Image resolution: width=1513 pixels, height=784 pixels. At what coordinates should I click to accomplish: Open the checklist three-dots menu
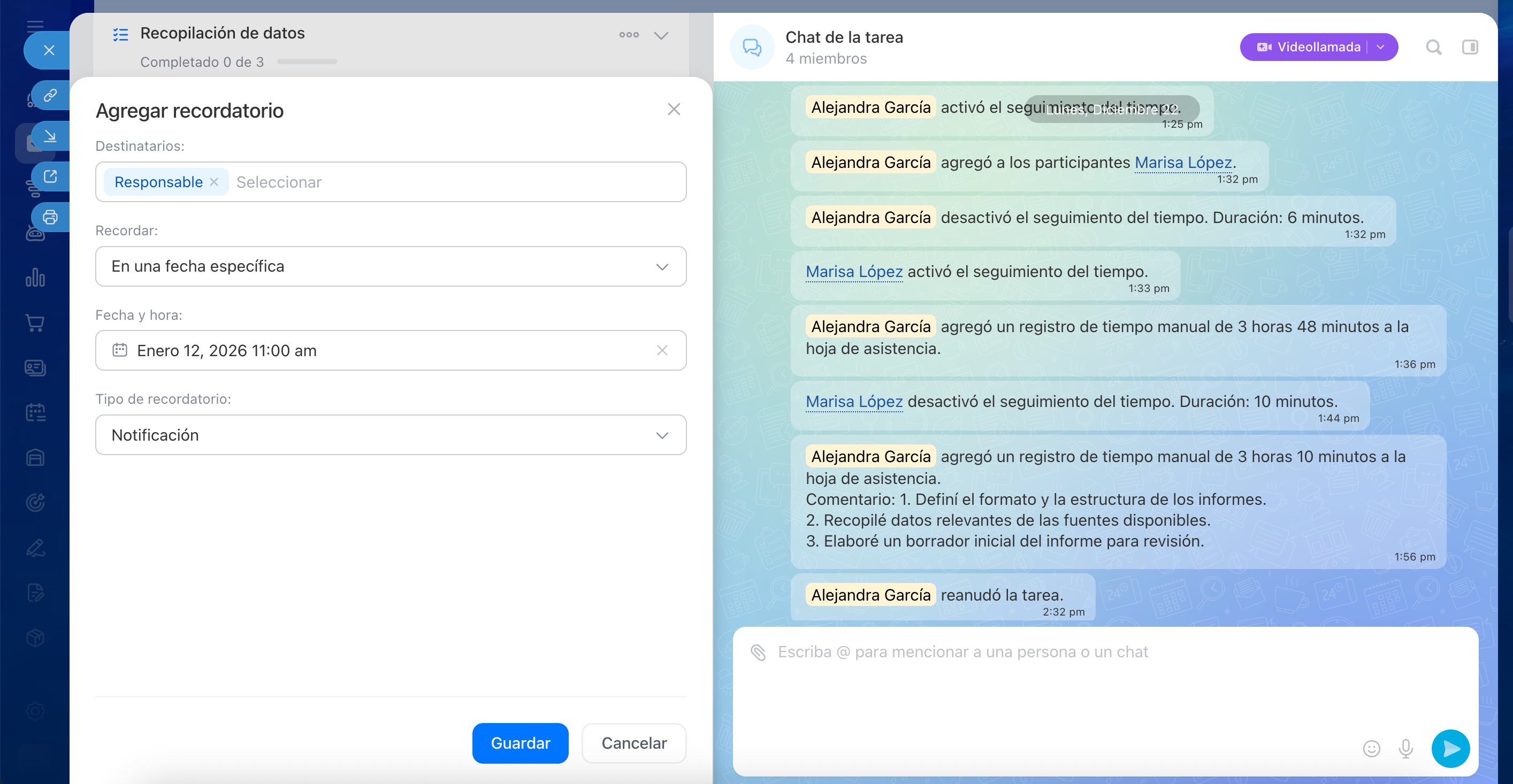pyautogui.click(x=629, y=35)
